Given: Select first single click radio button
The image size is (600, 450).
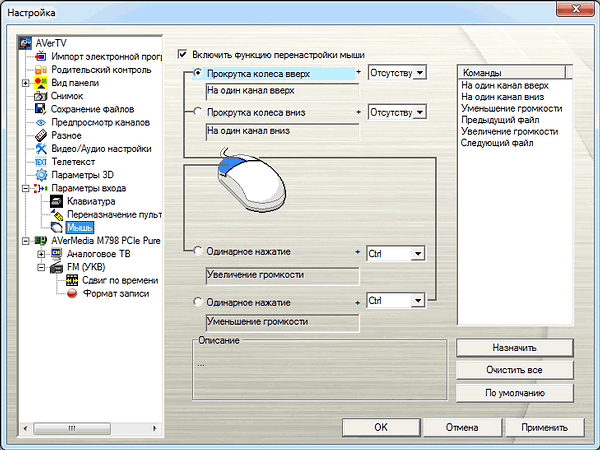Looking at the screenshot, I should tap(198, 251).
